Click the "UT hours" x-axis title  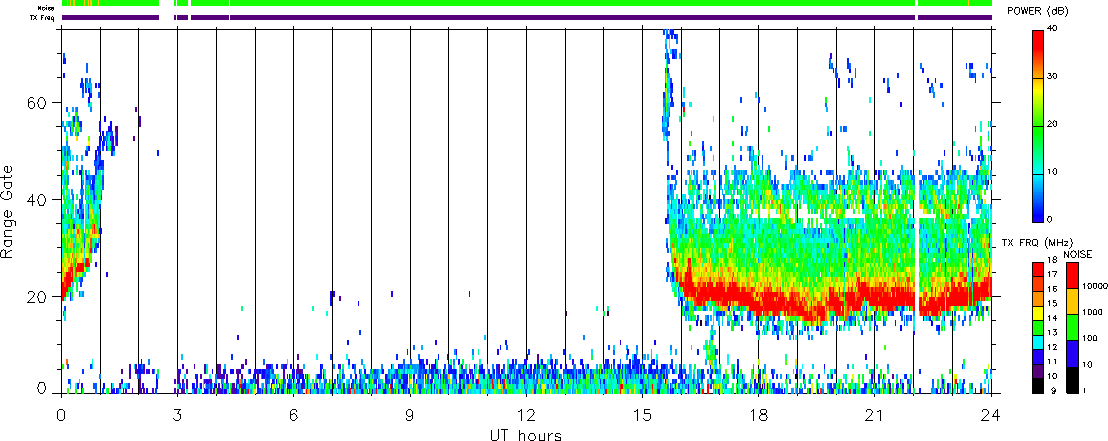(526, 434)
